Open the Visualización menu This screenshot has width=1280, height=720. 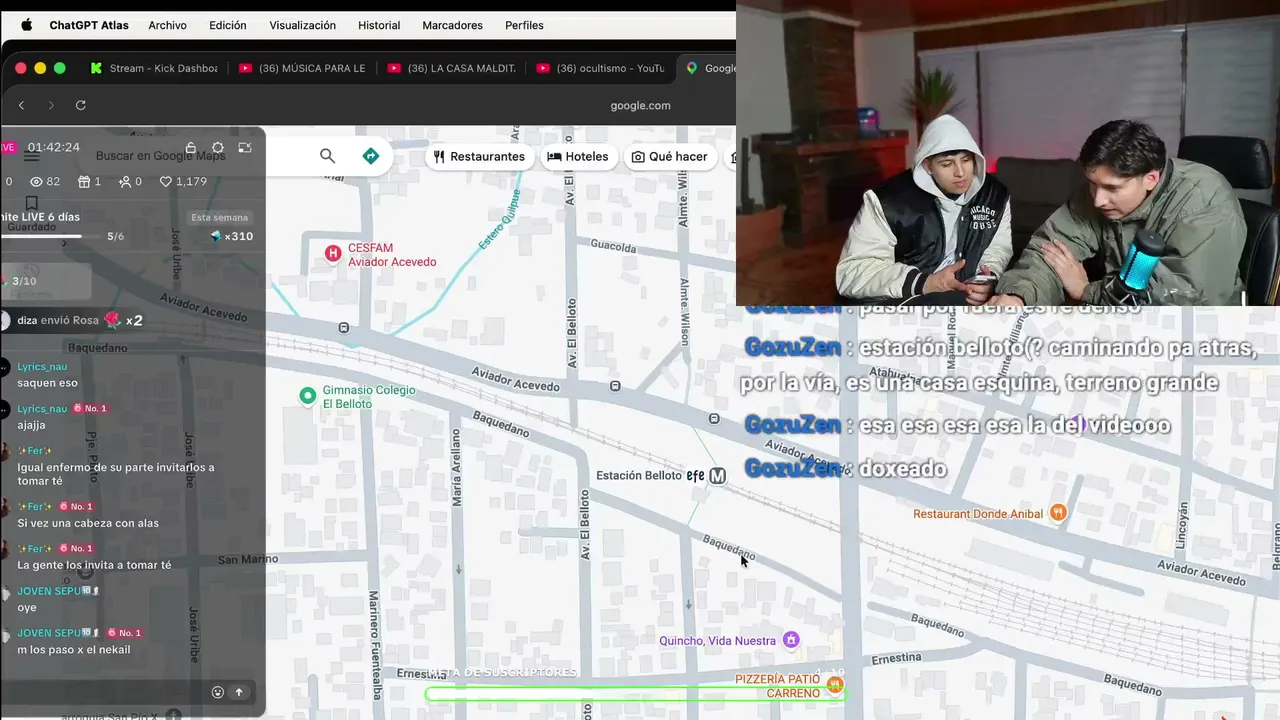[302, 25]
